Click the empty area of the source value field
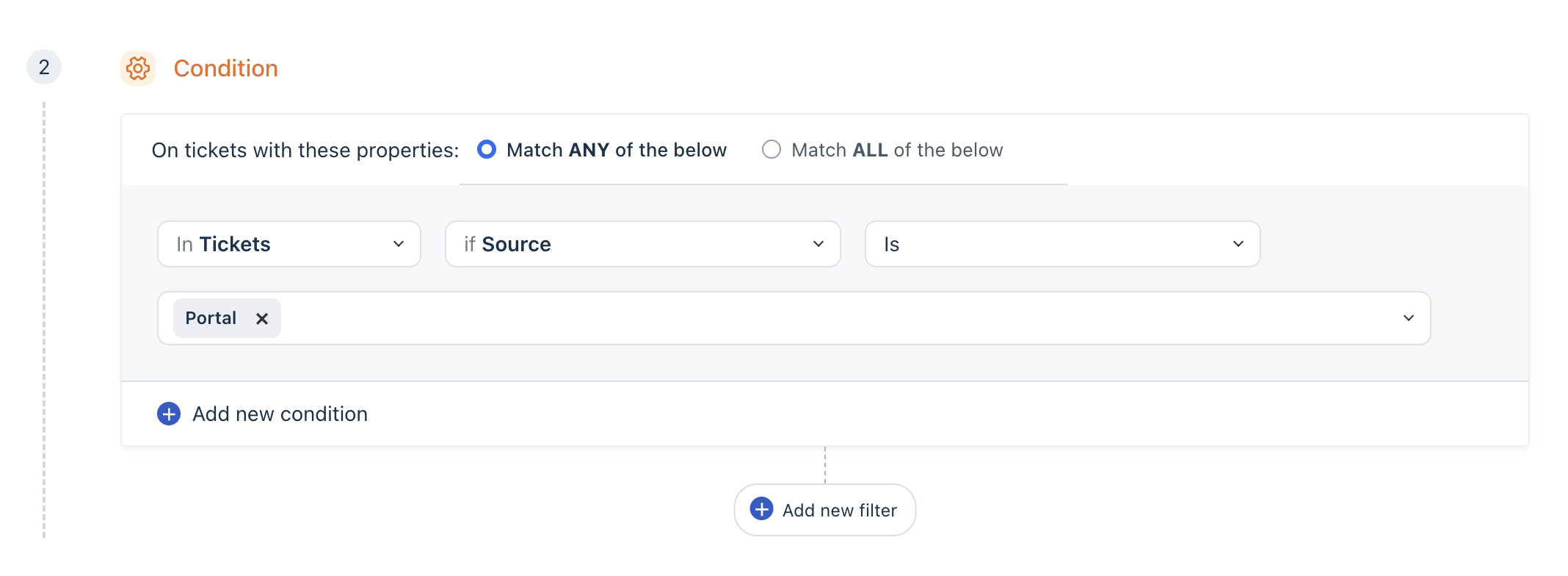The height and width of the screenshot is (576, 1568). 807,318
